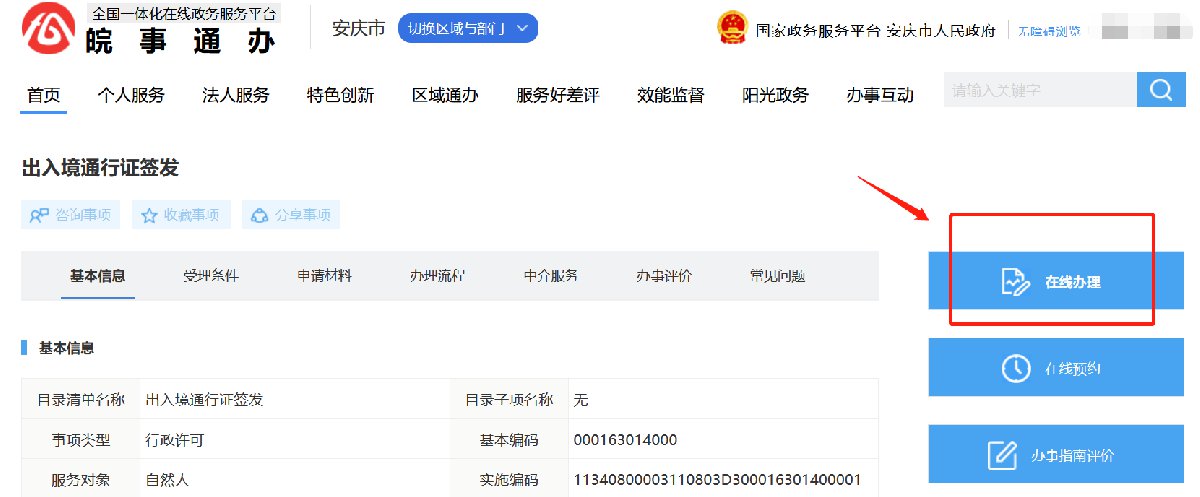Open the 效能监督 menu

click(671, 96)
